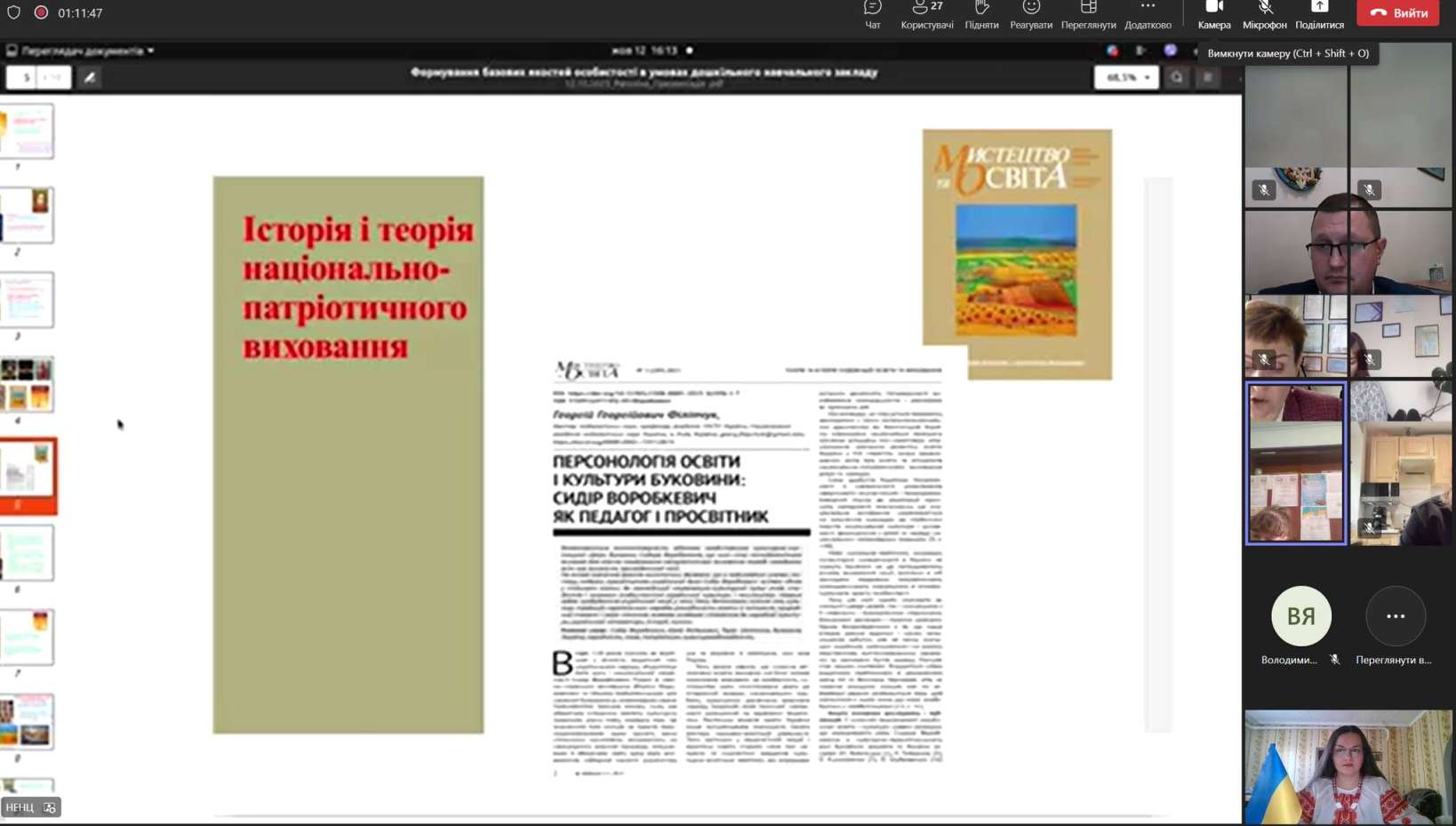Select slide thumbnail 3 in sidebar
This screenshot has height=826, width=1456.
(27, 300)
